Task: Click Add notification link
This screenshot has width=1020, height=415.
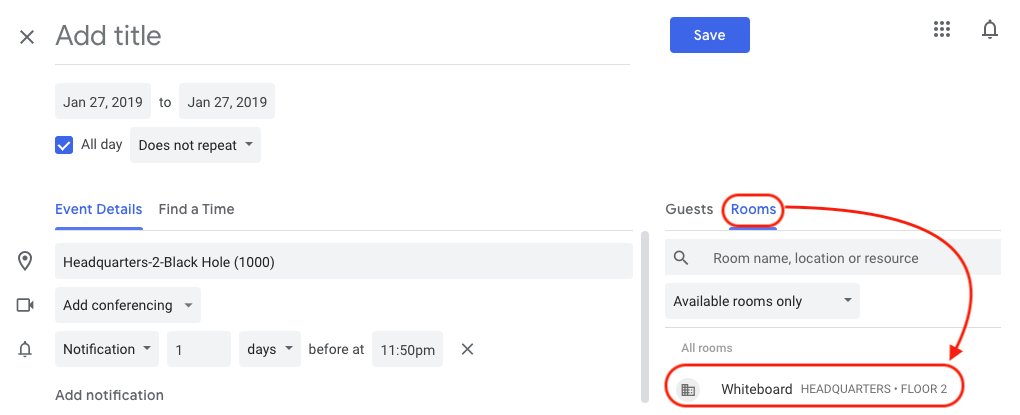Action: pos(109,395)
